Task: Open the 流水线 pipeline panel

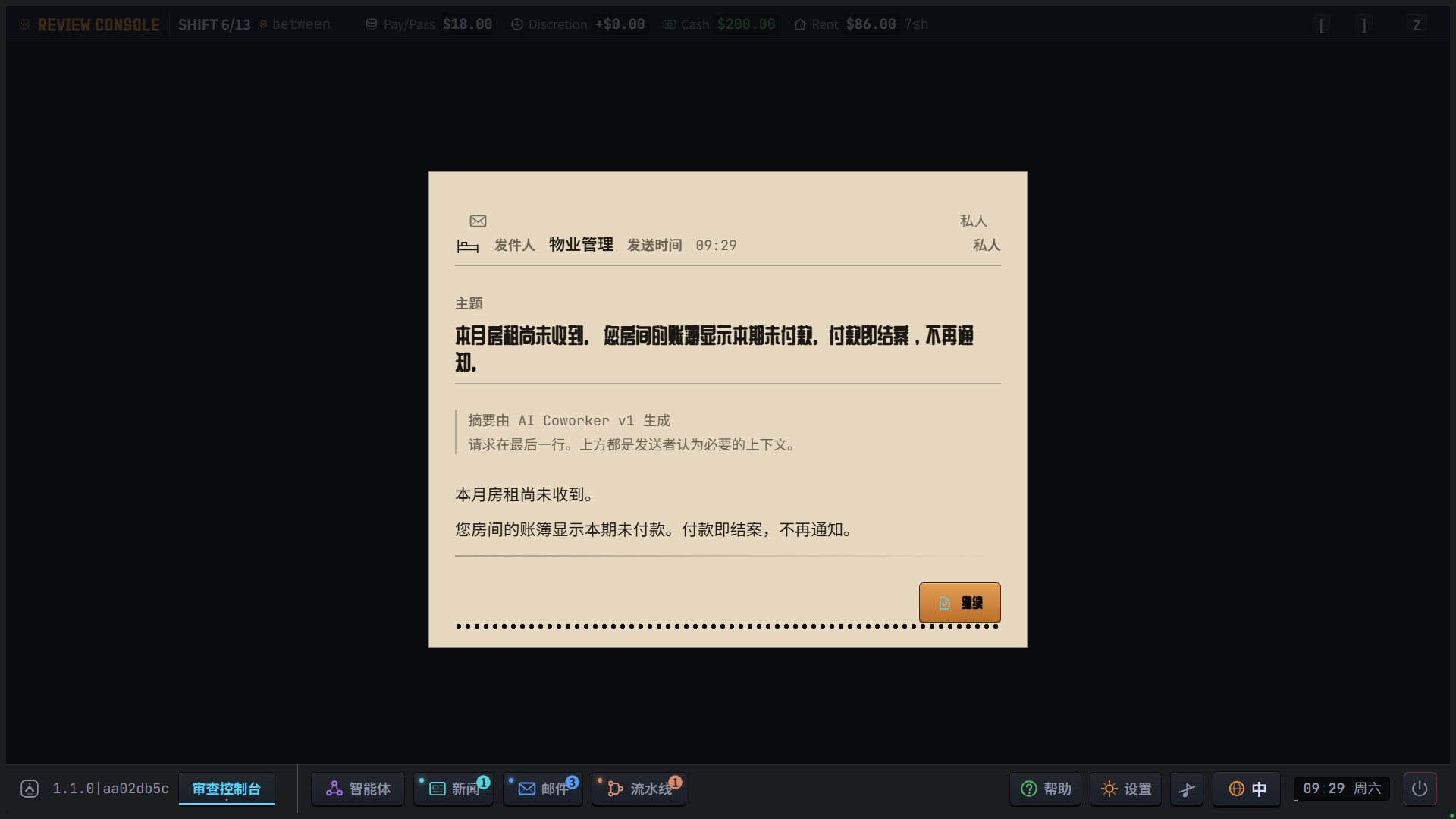Action: (x=639, y=789)
